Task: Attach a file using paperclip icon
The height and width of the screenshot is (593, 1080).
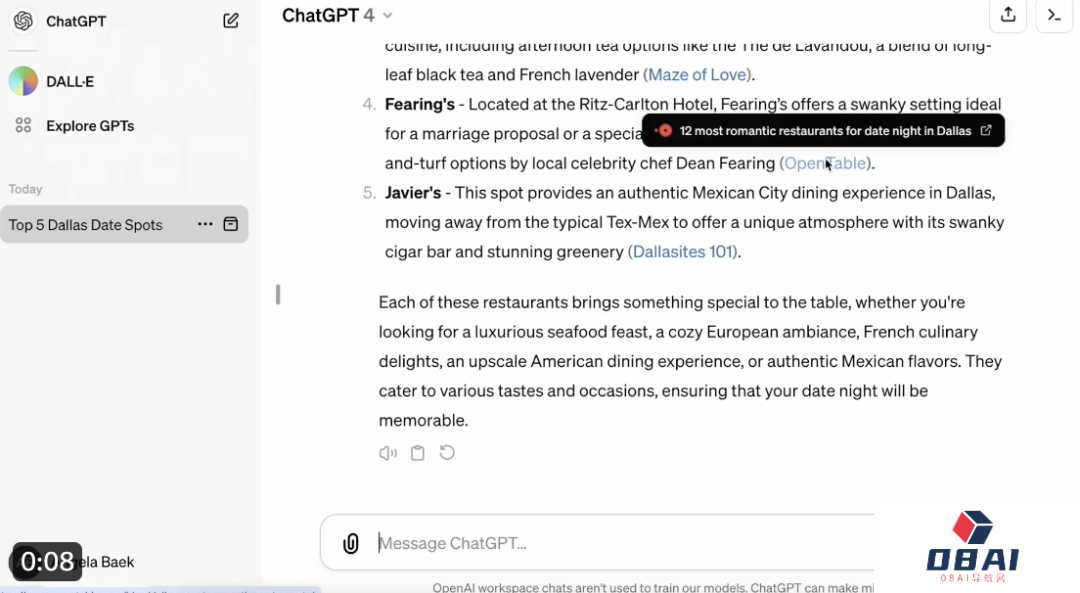Action: coord(351,543)
